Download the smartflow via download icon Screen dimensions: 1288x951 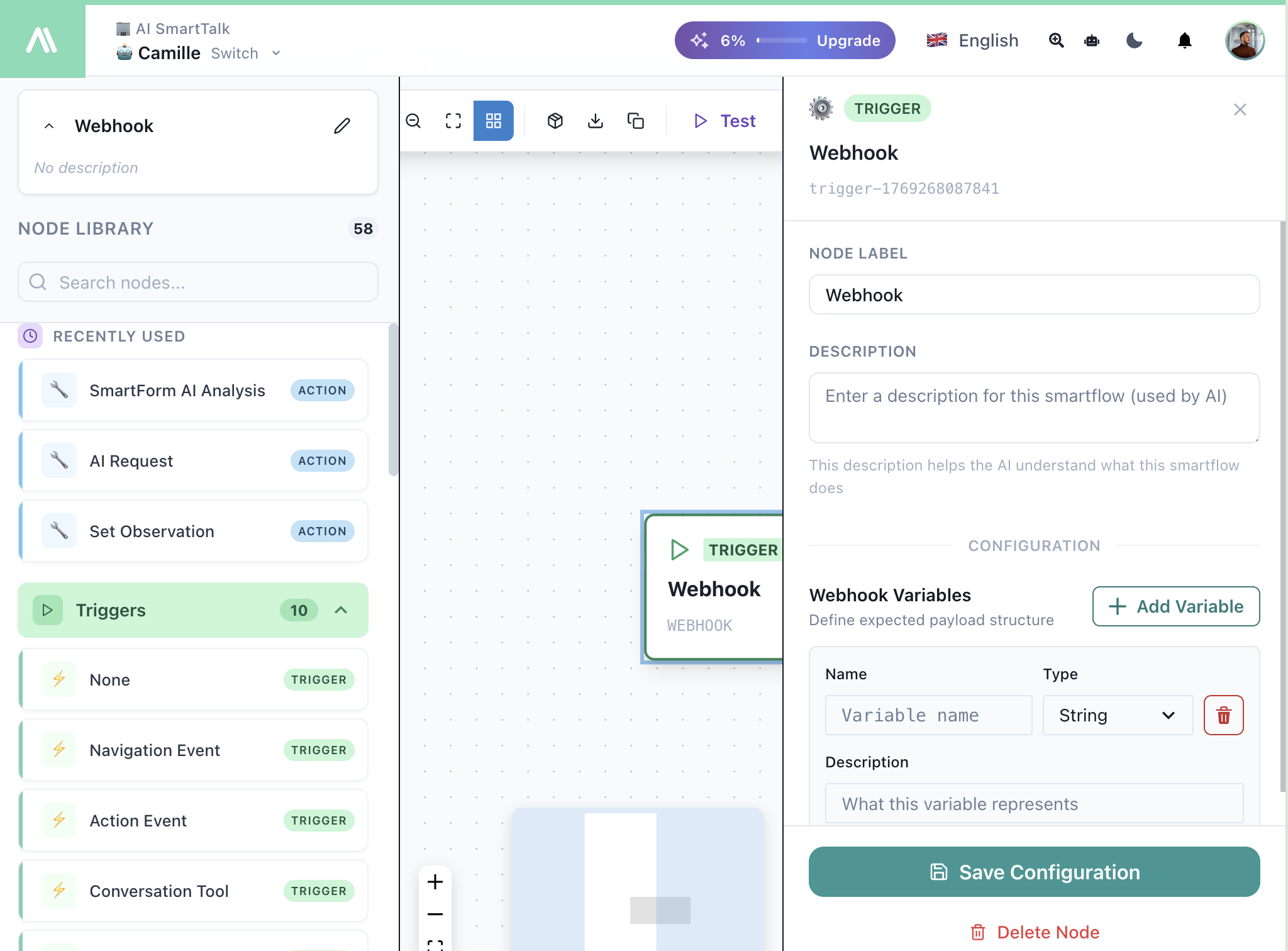pyautogui.click(x=596, y=121)
